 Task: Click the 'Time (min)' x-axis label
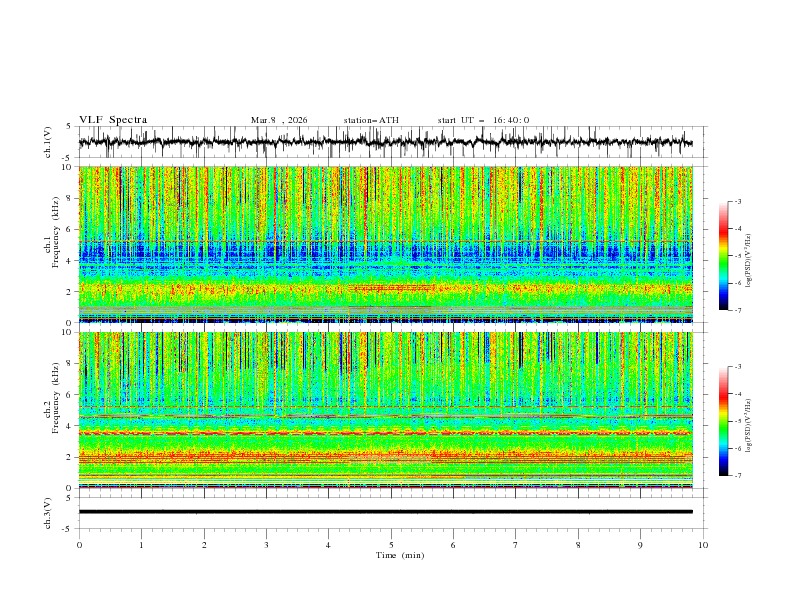400,555
